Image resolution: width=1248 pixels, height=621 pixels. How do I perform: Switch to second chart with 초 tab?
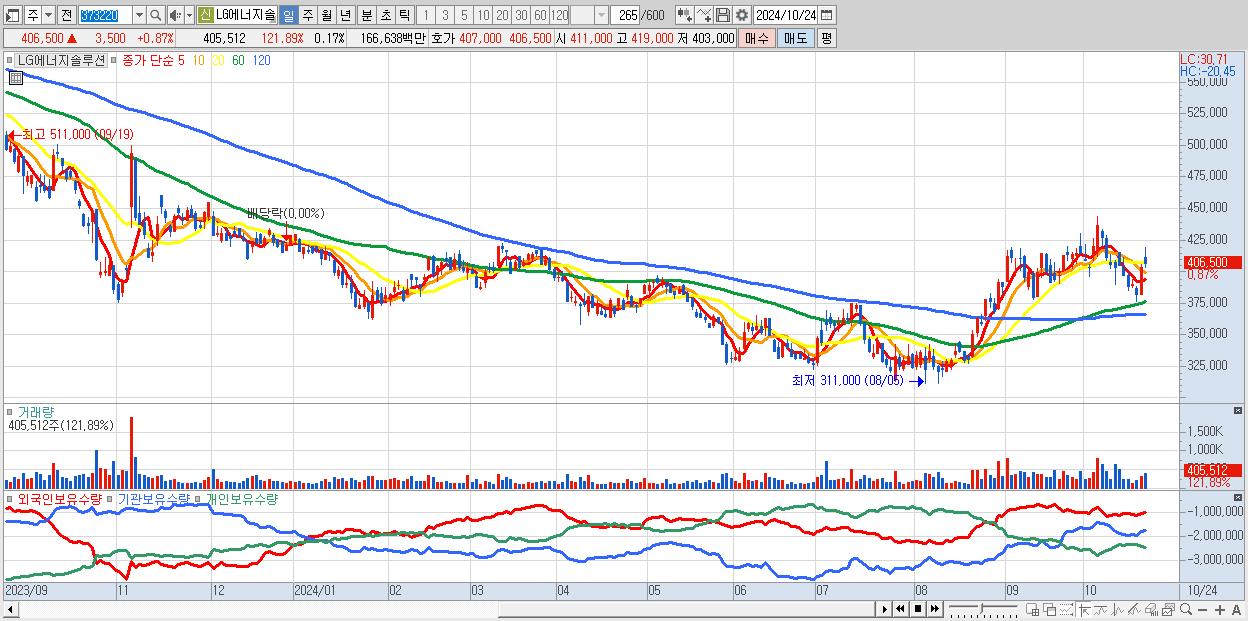tap(385, 16)
